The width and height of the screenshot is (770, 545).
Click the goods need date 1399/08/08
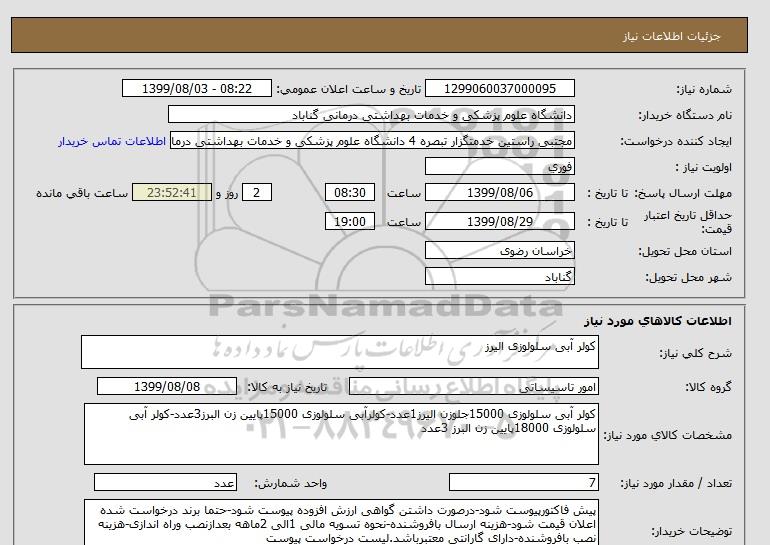tap(167, 386)
